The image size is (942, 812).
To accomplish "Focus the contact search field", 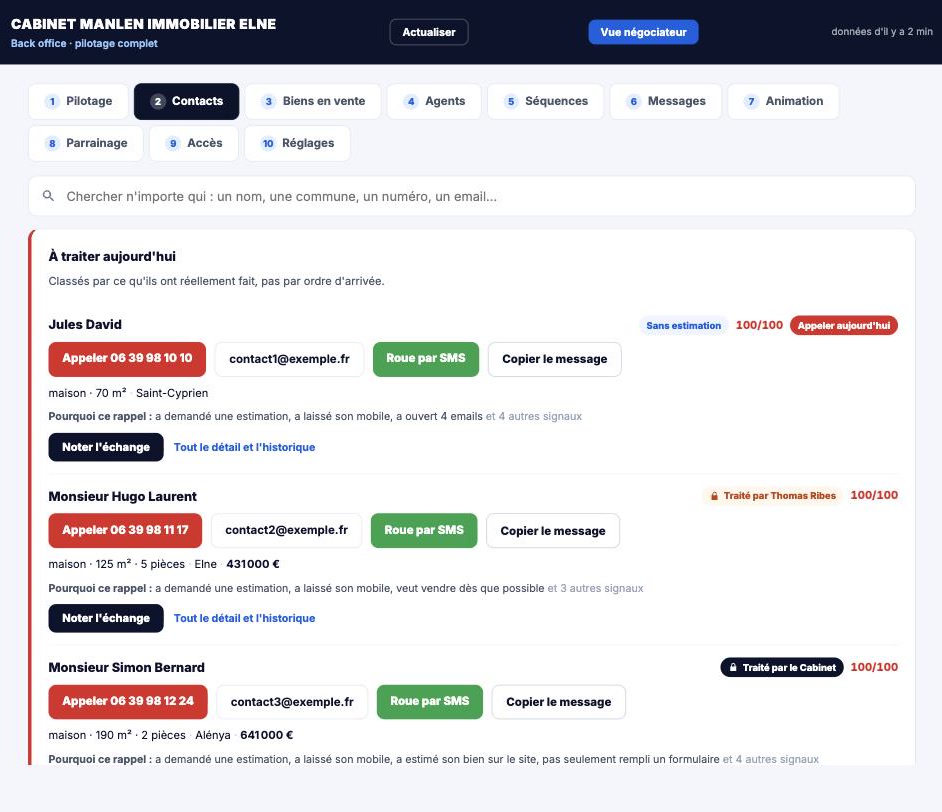I will pyautogui.click(x=472, y=196).
